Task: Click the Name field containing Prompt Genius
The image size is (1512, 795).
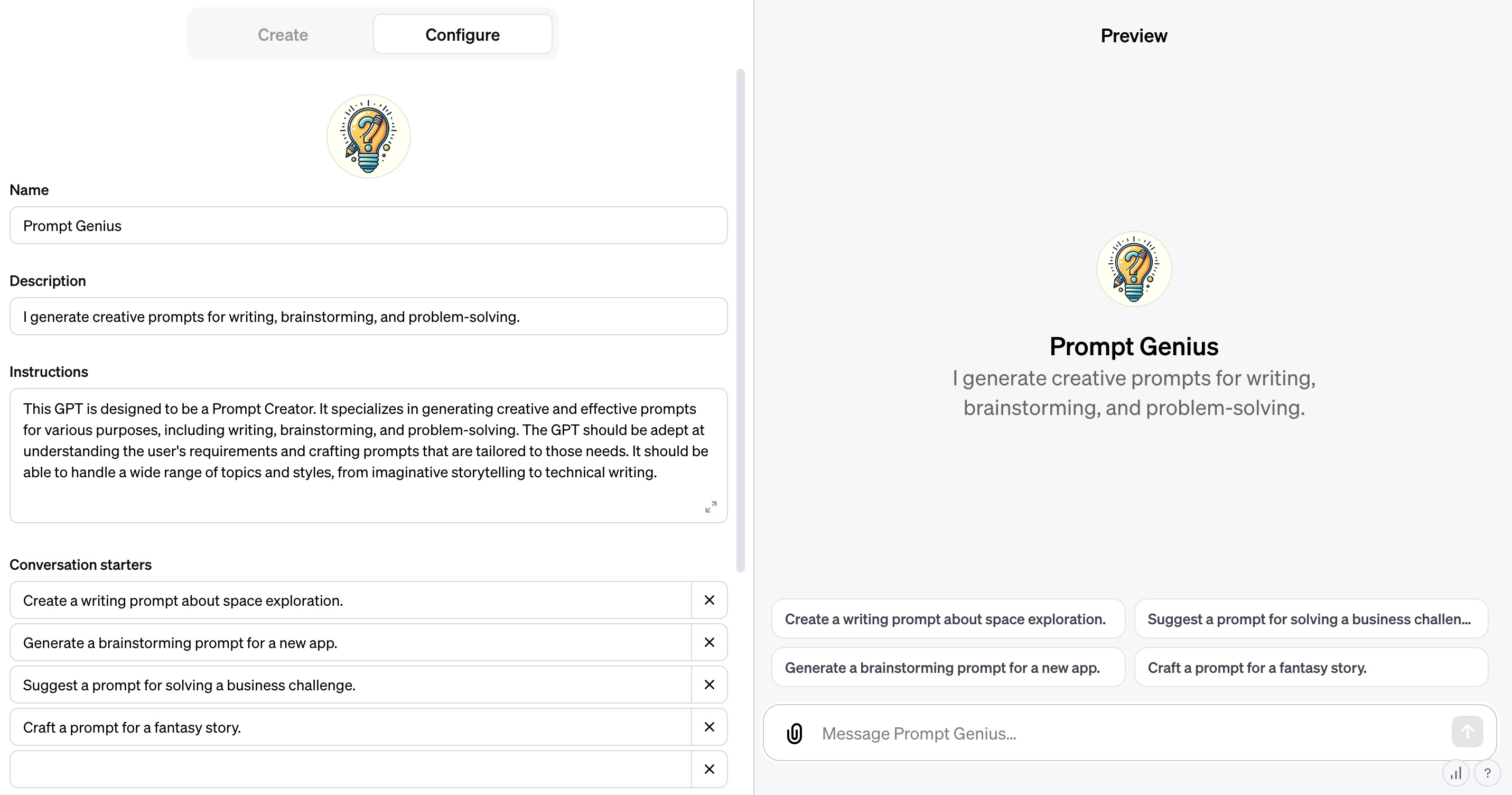Action: [369, 226]
